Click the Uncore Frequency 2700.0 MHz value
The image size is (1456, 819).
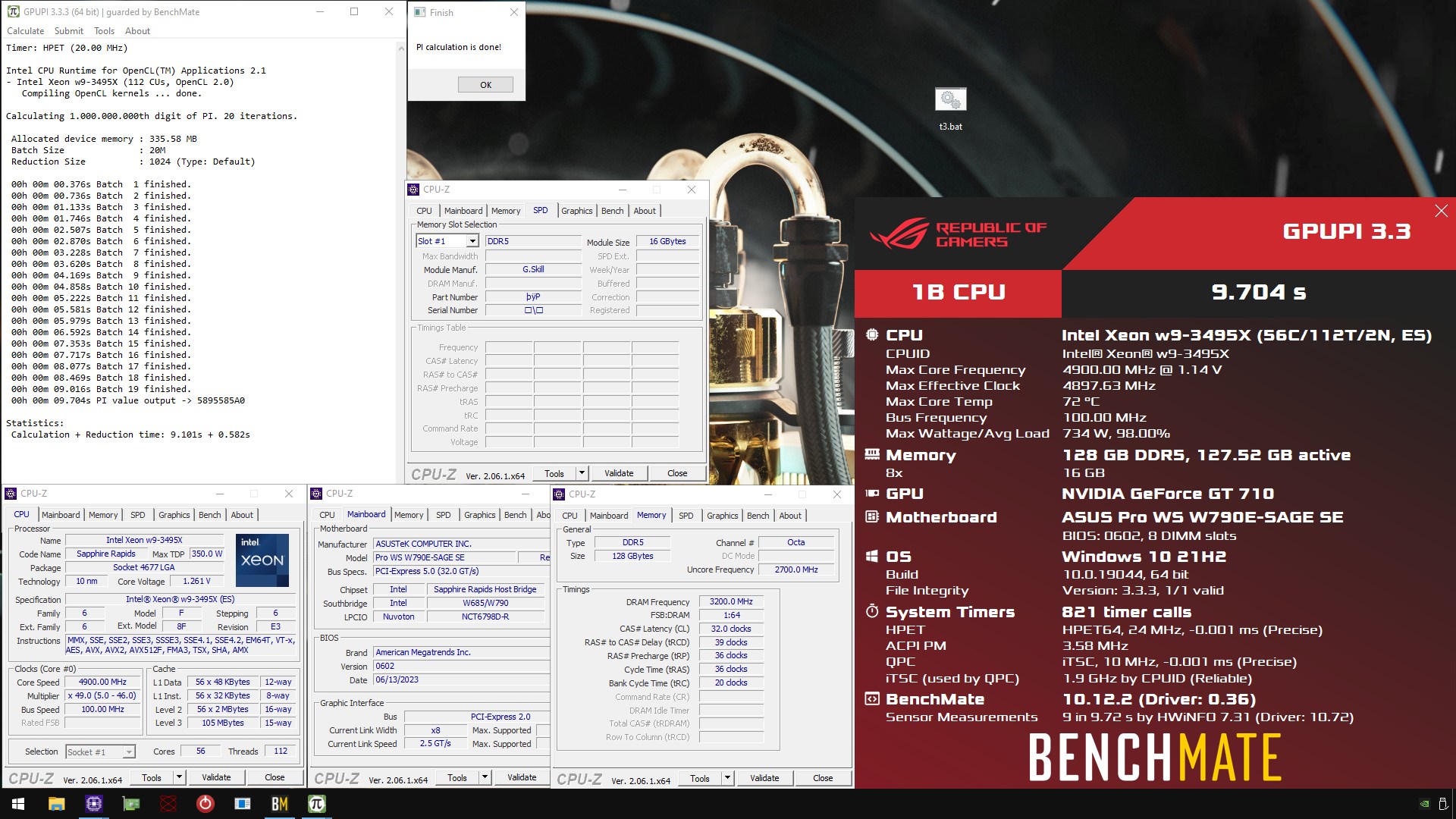pyautogui.click(x=796, y=570)
